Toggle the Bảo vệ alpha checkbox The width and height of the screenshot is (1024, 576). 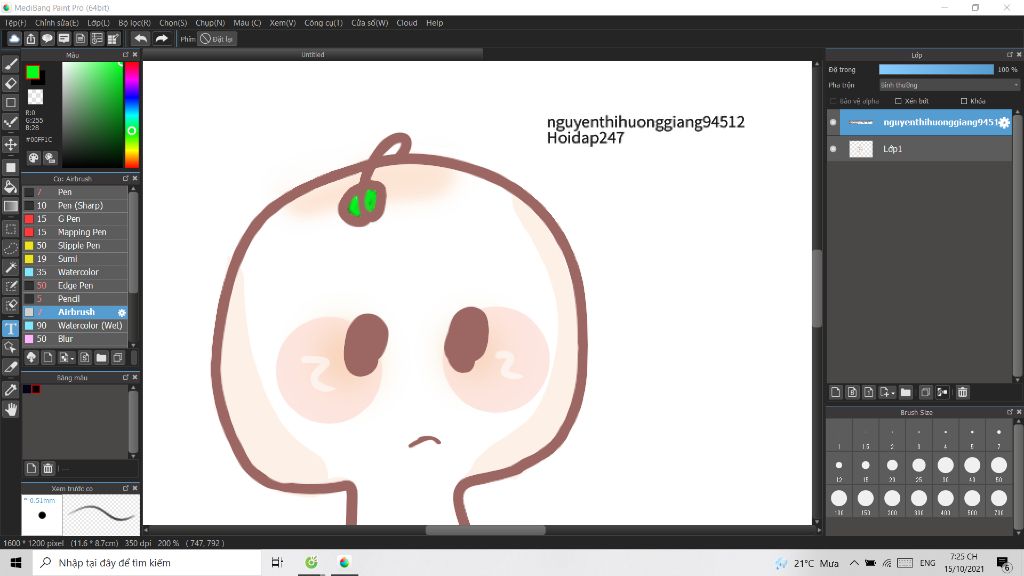click(833, 101)
